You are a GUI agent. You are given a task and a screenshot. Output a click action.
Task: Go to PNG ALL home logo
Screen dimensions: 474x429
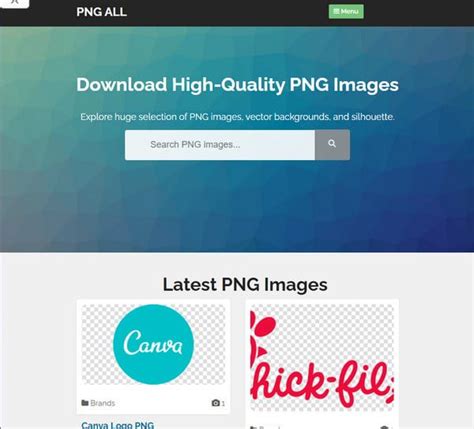(101, 12)
